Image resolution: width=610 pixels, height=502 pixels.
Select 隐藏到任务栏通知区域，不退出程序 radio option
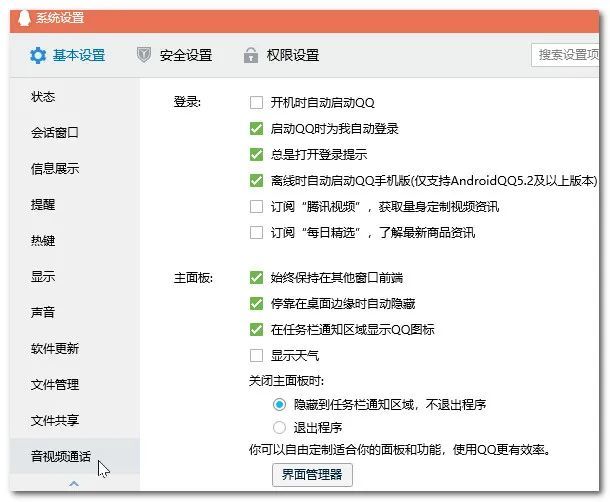[x=279, y=405]
